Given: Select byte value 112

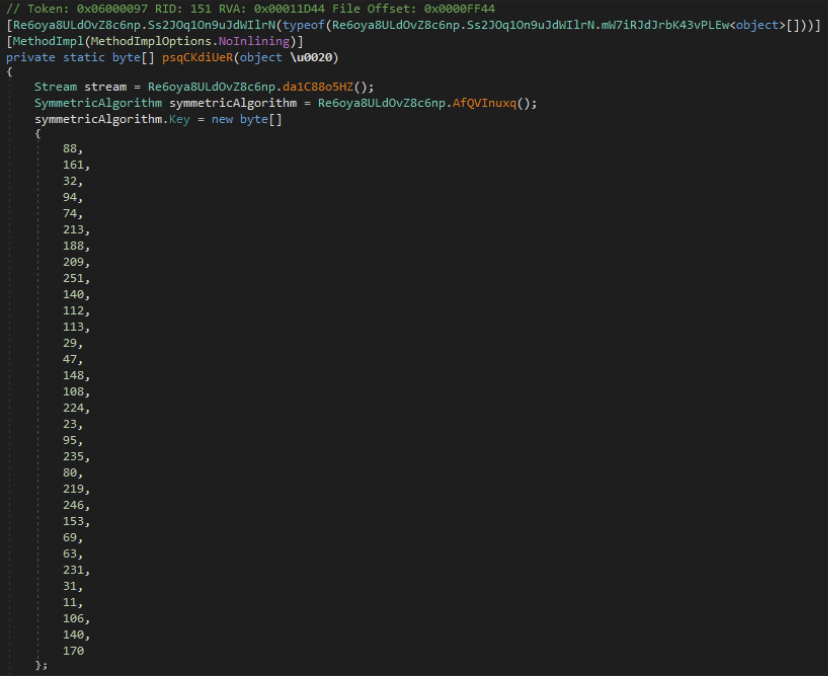Looking at the screenshot, I should [x=73, y=311].
